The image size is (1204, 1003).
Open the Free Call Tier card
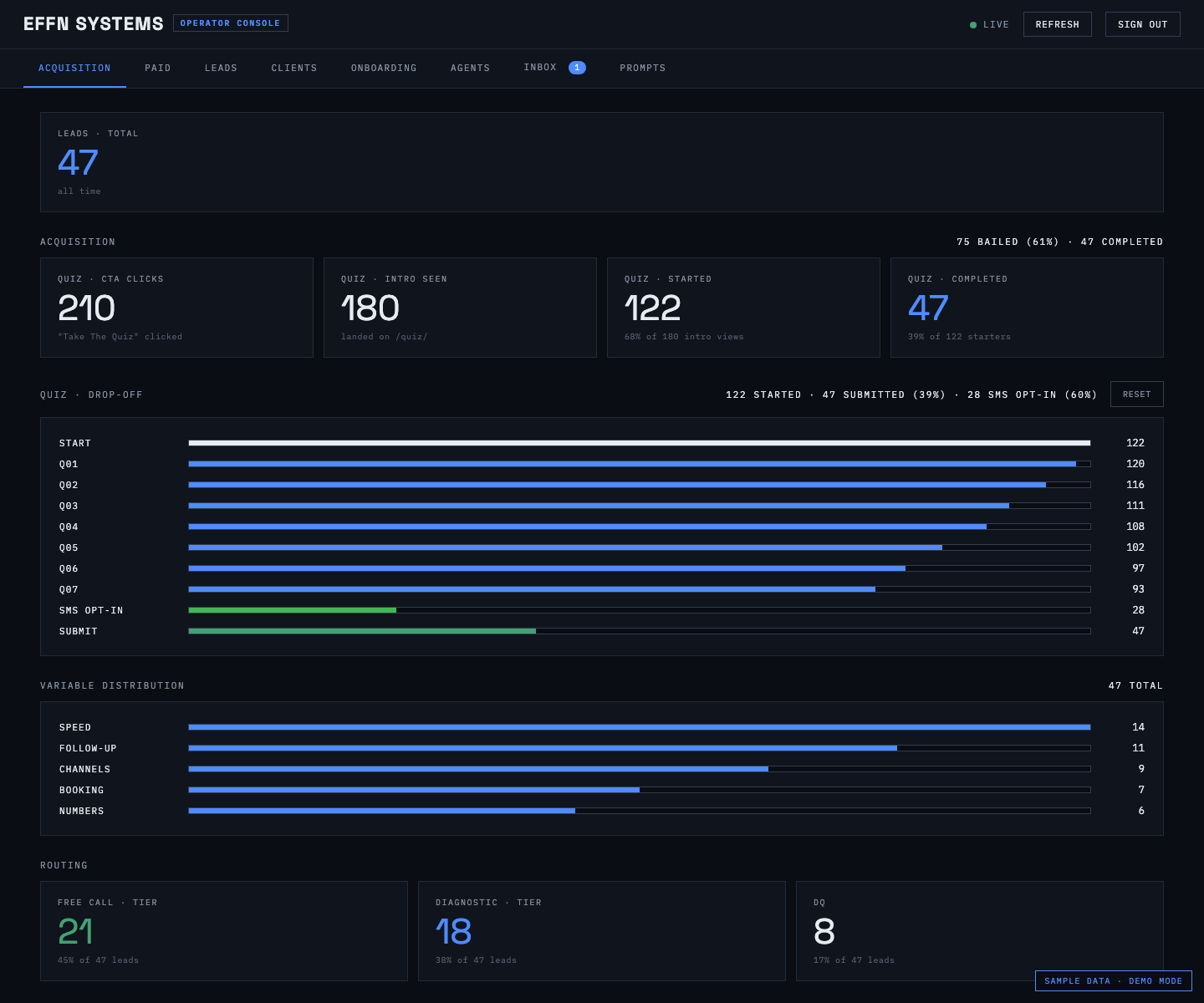(224, 931)
